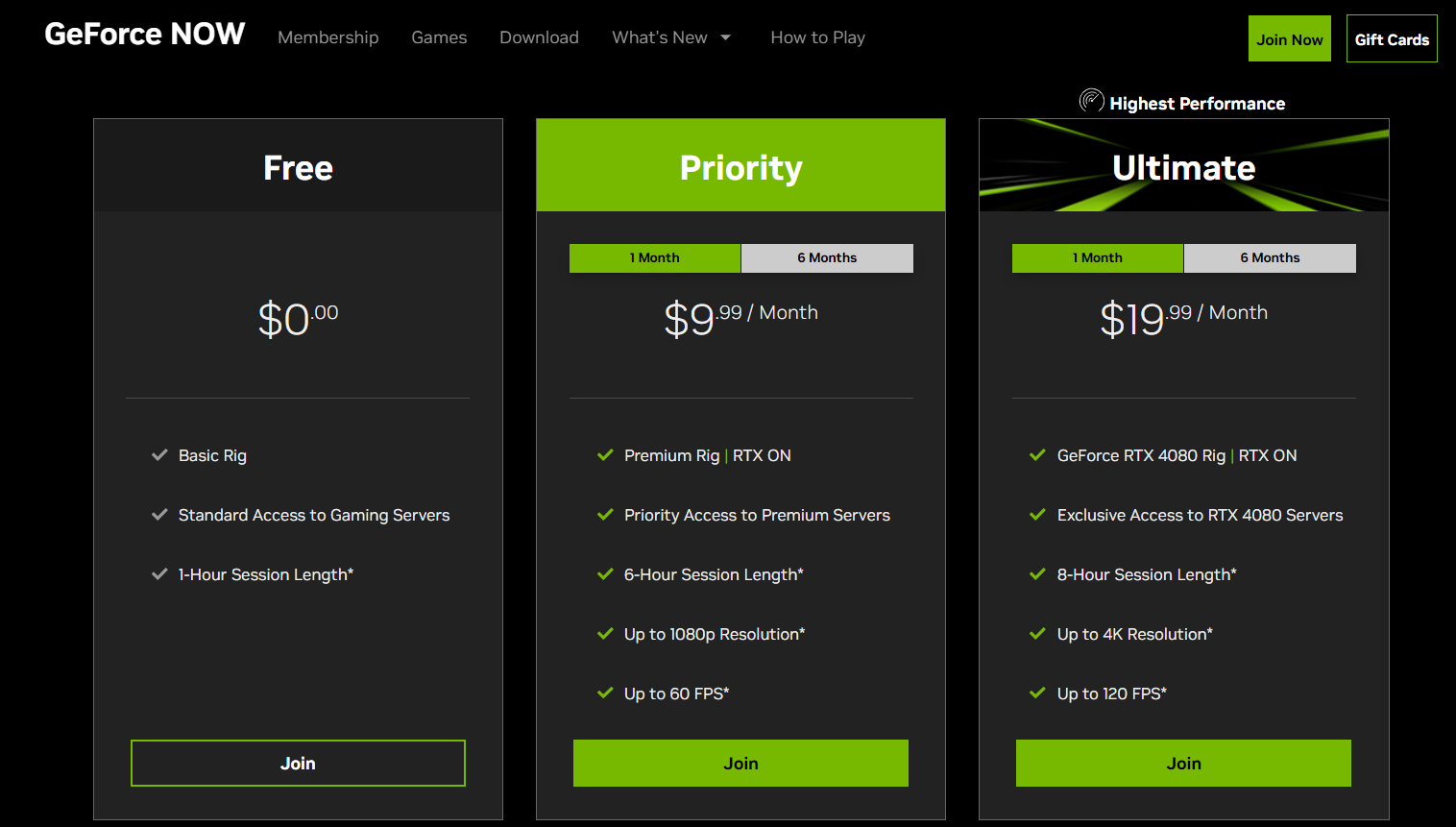Select 1 Month under Priority plan

(x=655, y=257)
